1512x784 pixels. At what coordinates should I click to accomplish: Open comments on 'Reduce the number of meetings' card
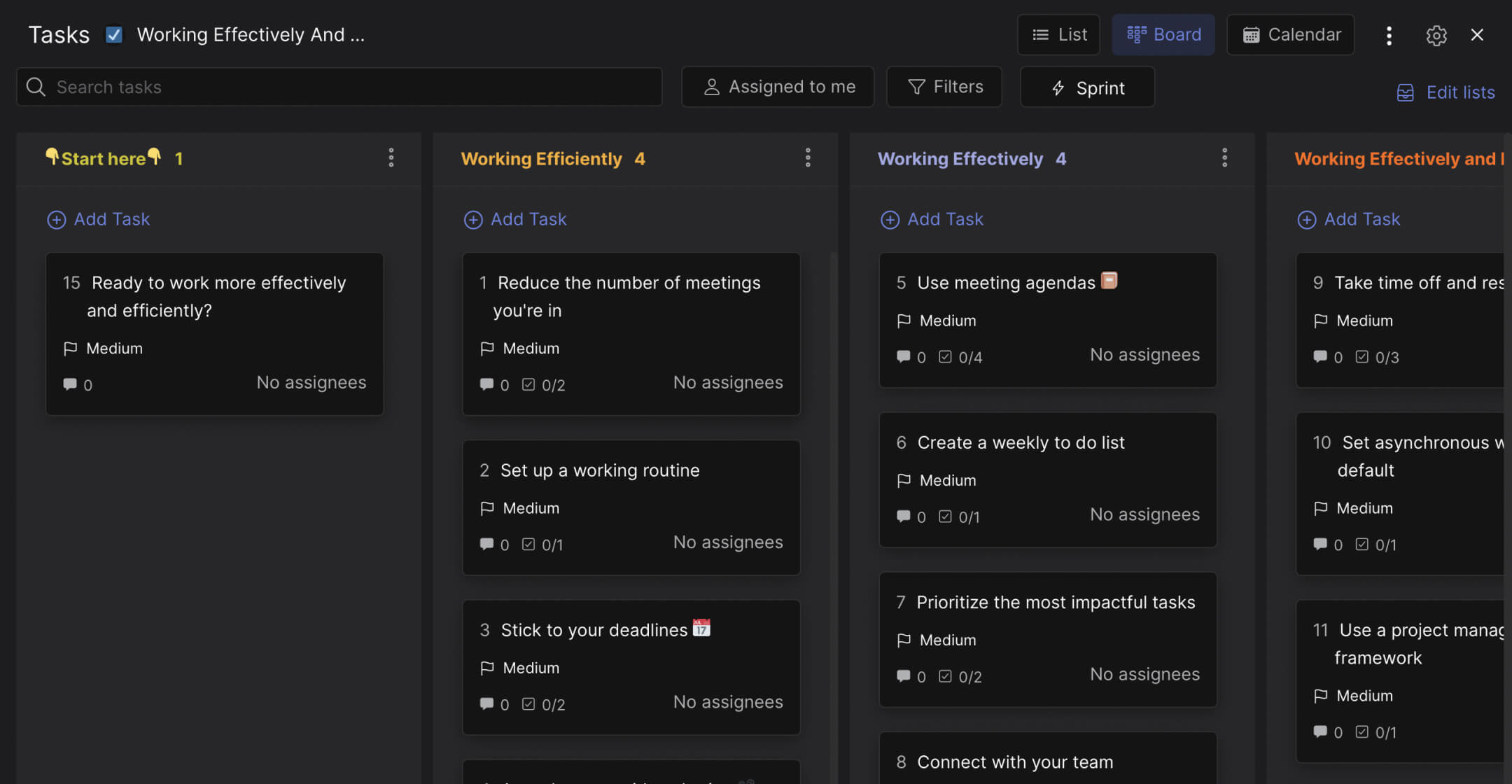click(486, 384)
